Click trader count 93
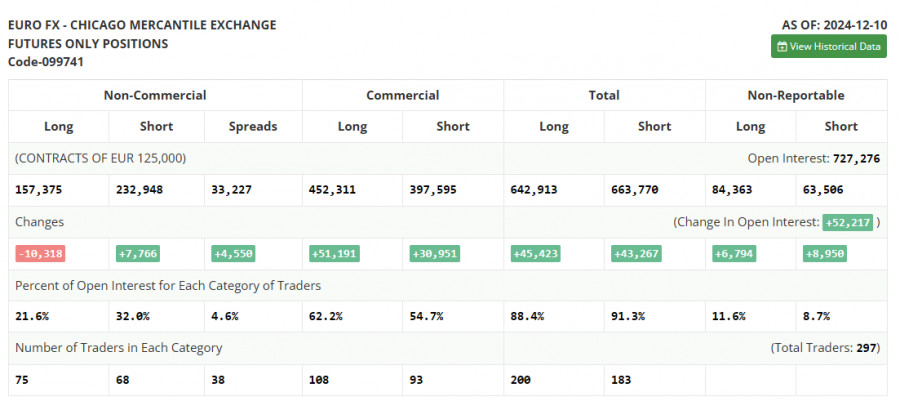This screenshot has height=401, width=900. click(x=416, y=379)
